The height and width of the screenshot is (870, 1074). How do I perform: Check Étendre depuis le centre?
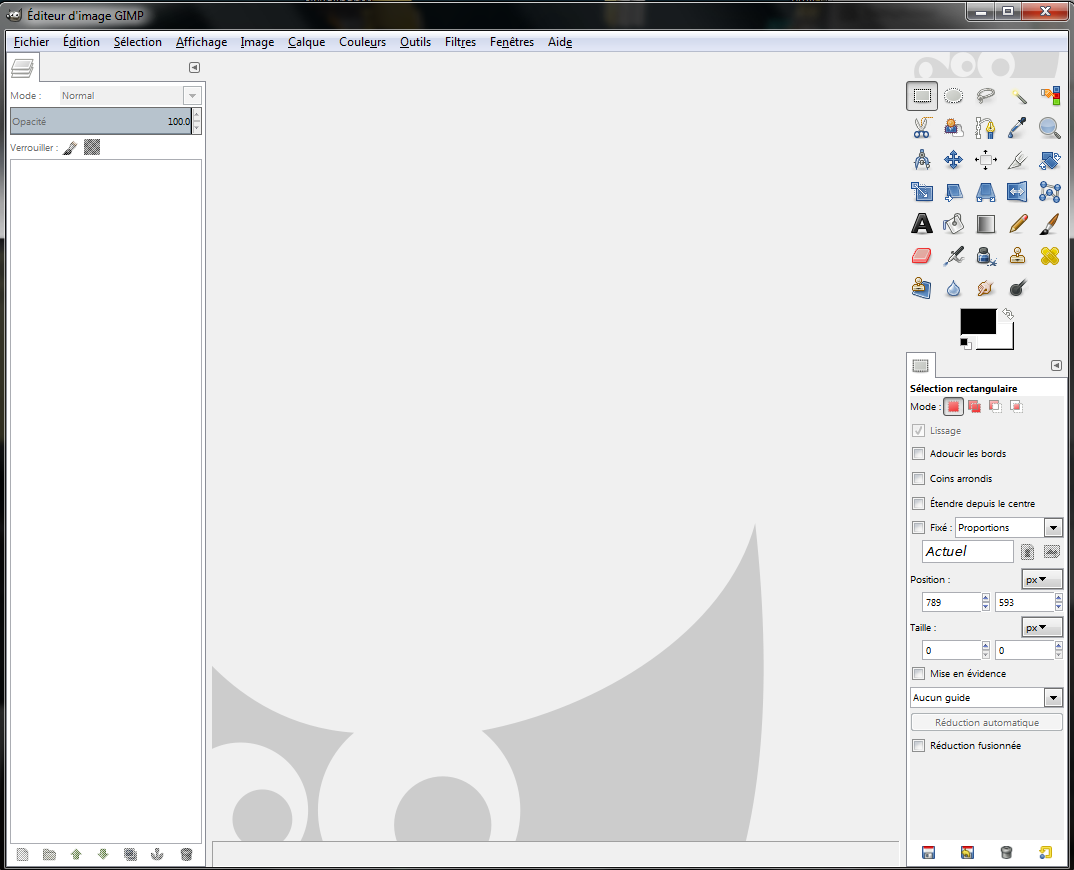(919, 504)
